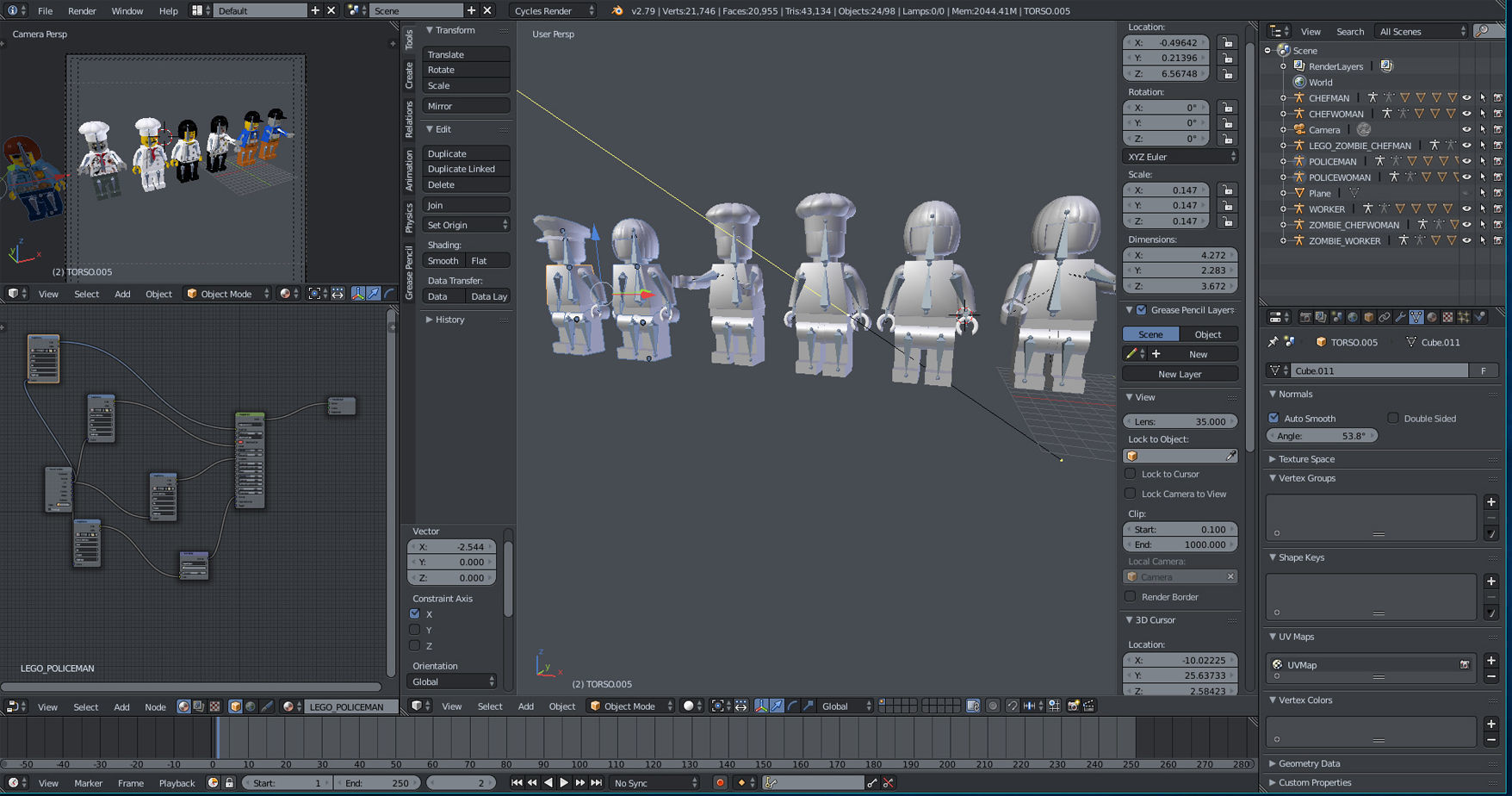Expand the Texture Space panel

[1306, 459]
